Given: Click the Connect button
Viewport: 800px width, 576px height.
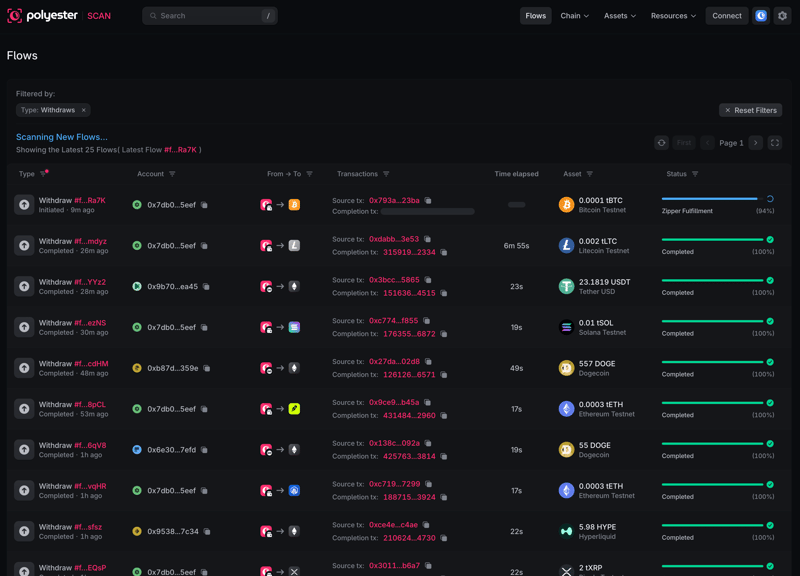Looking at the screenshot, I should point(727,16).
